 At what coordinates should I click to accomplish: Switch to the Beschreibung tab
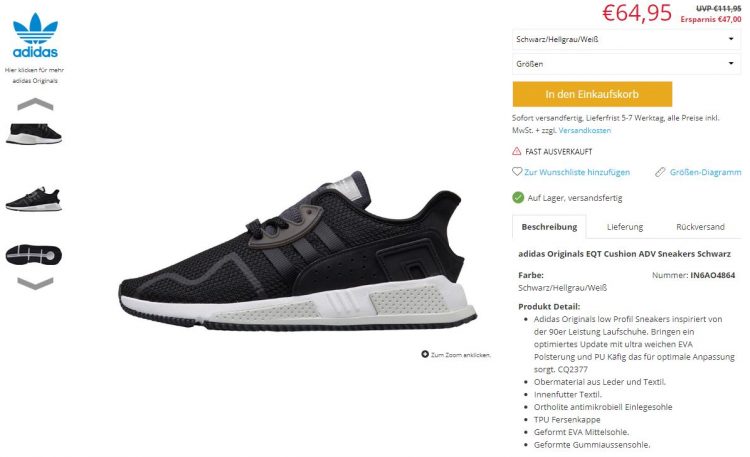549,227
